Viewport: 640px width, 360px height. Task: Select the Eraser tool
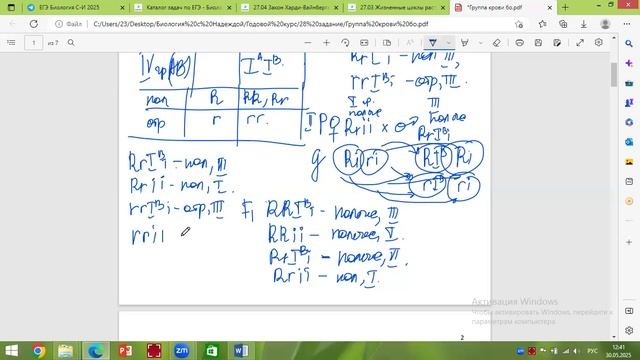(x=496, y=42)
